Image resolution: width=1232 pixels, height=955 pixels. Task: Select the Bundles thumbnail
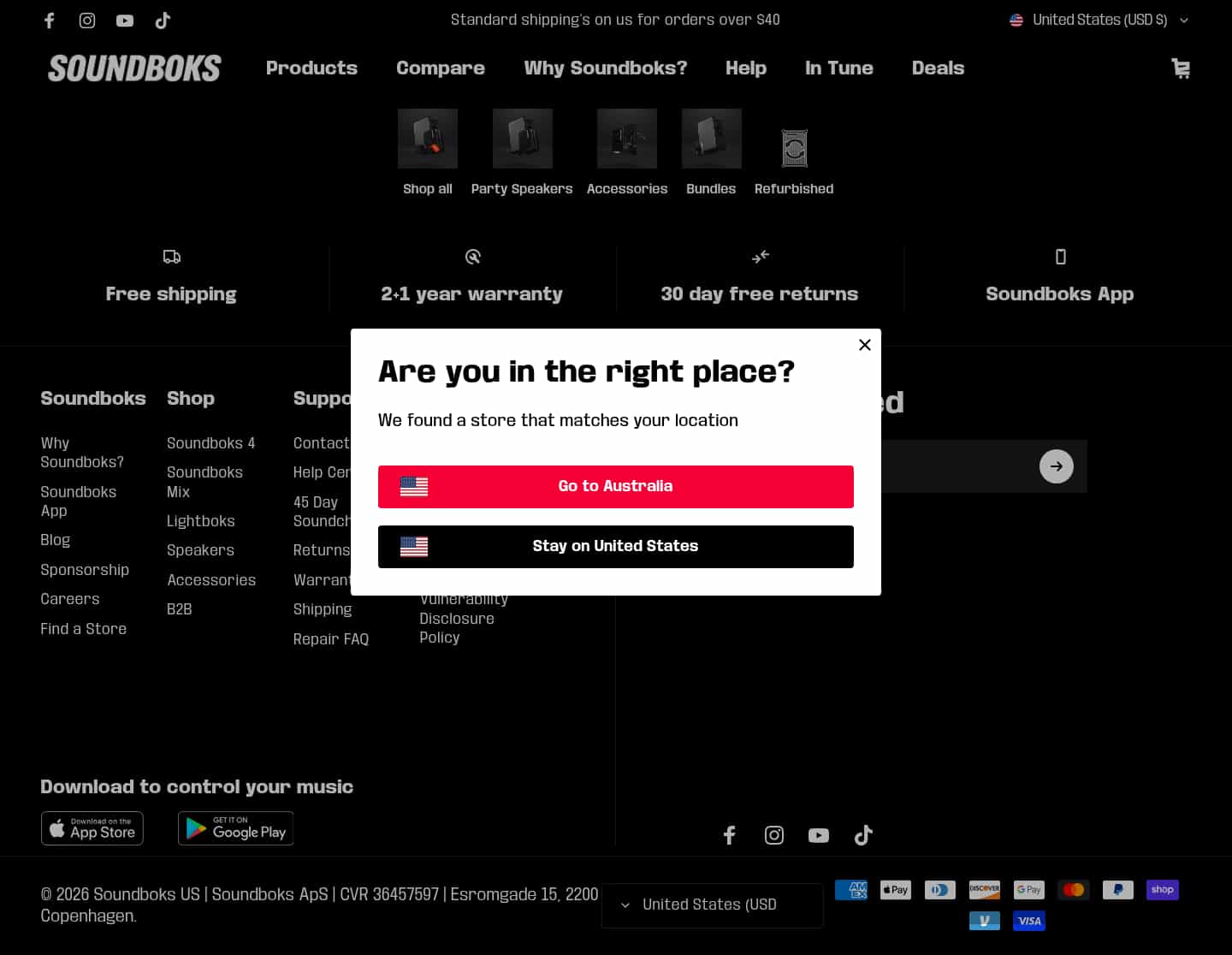pyautogui.click(x=712, y=139)
